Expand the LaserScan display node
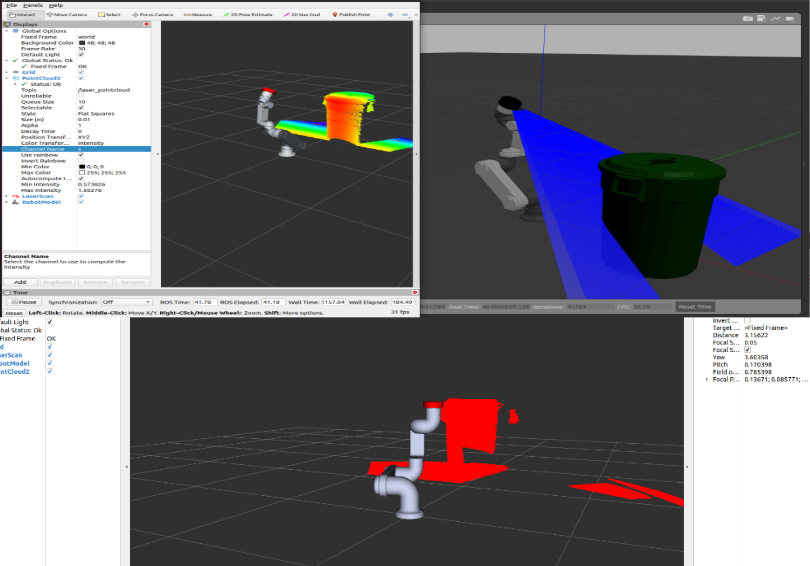This screenshot has height=566, width=810. [7, 196]
